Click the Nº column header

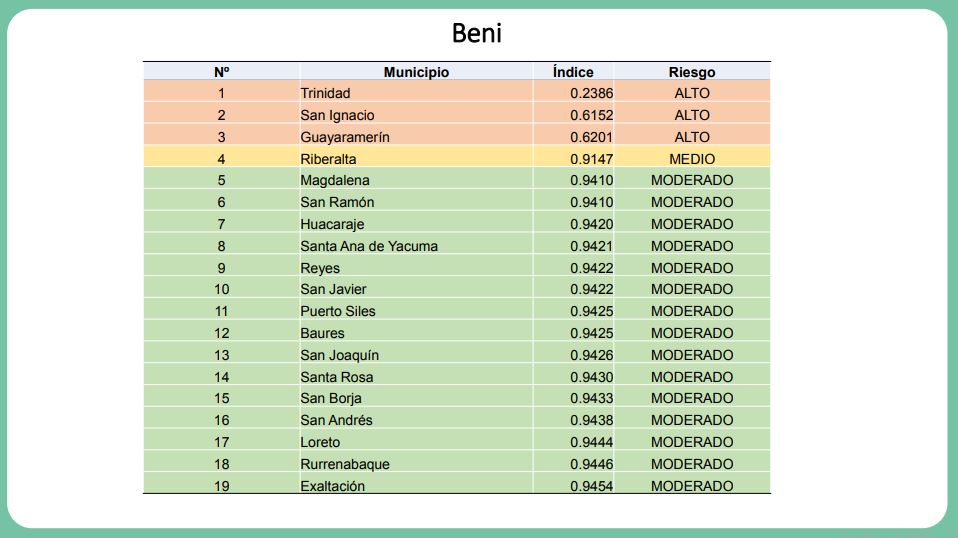click(222, 72)
